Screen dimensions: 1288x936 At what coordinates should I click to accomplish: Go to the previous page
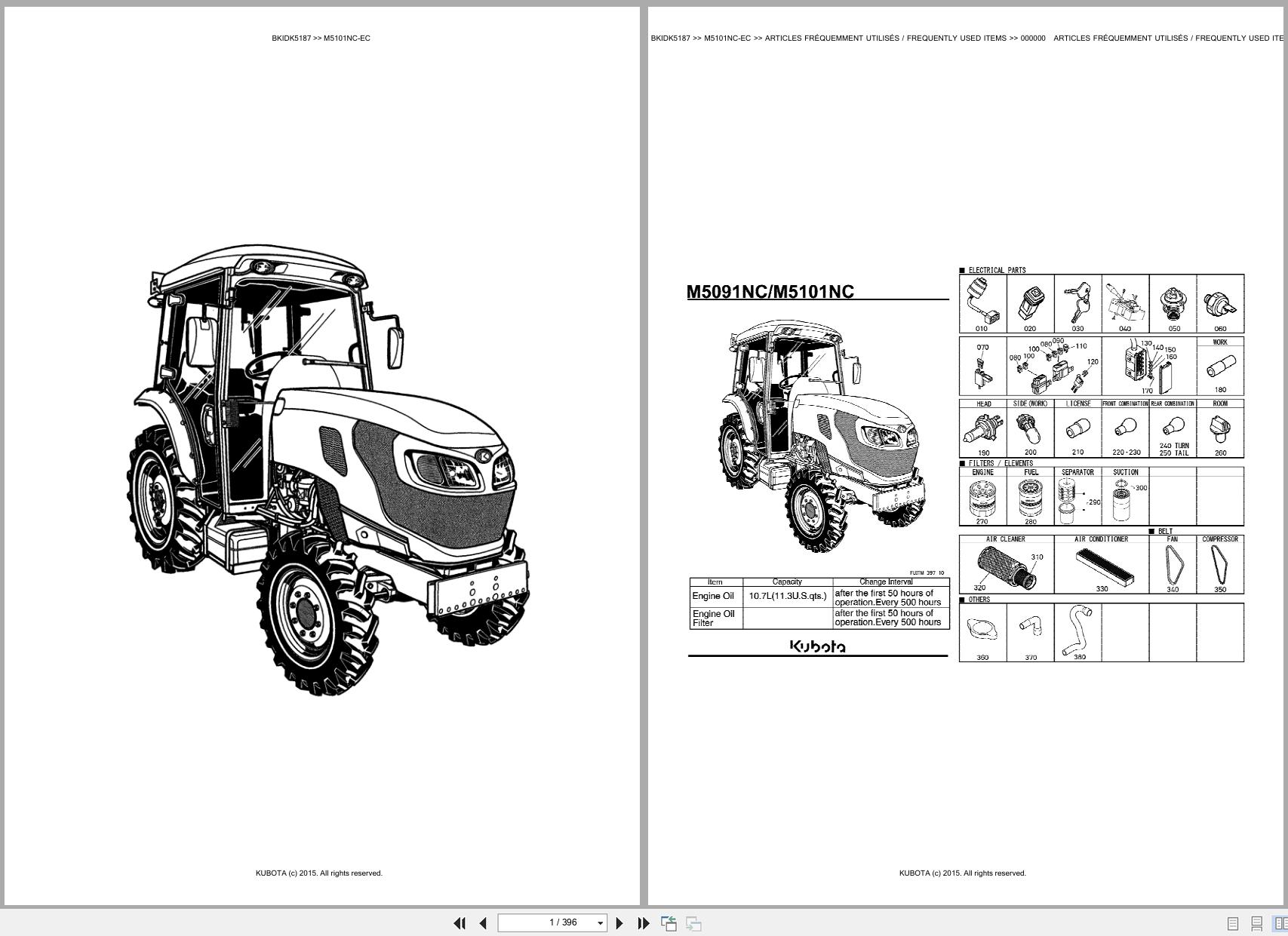pyautogui.click(x=484, y=922)
